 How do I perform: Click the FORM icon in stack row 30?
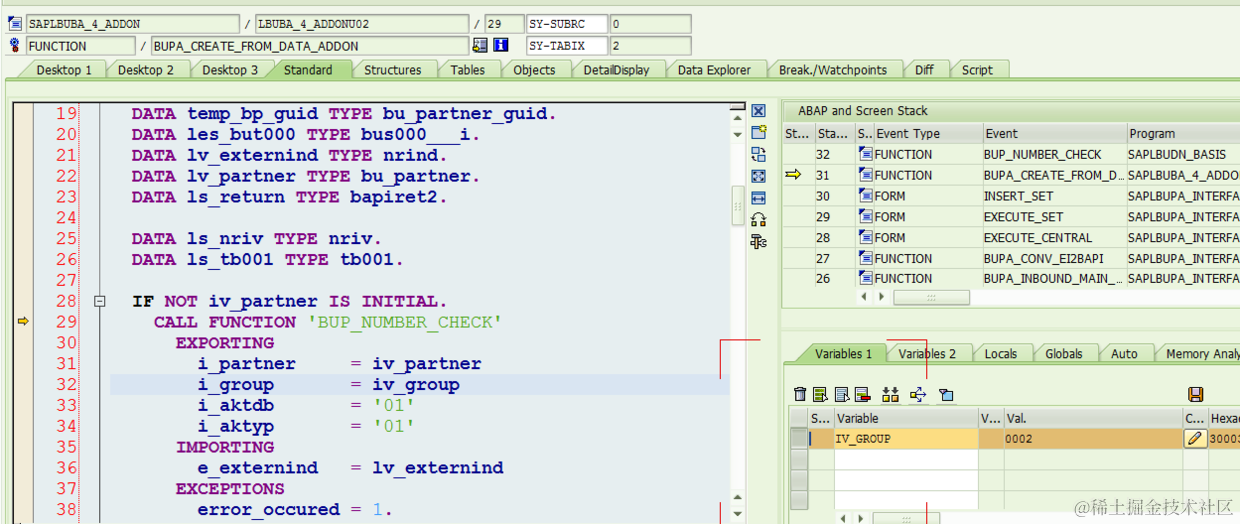tap(865, 196)
